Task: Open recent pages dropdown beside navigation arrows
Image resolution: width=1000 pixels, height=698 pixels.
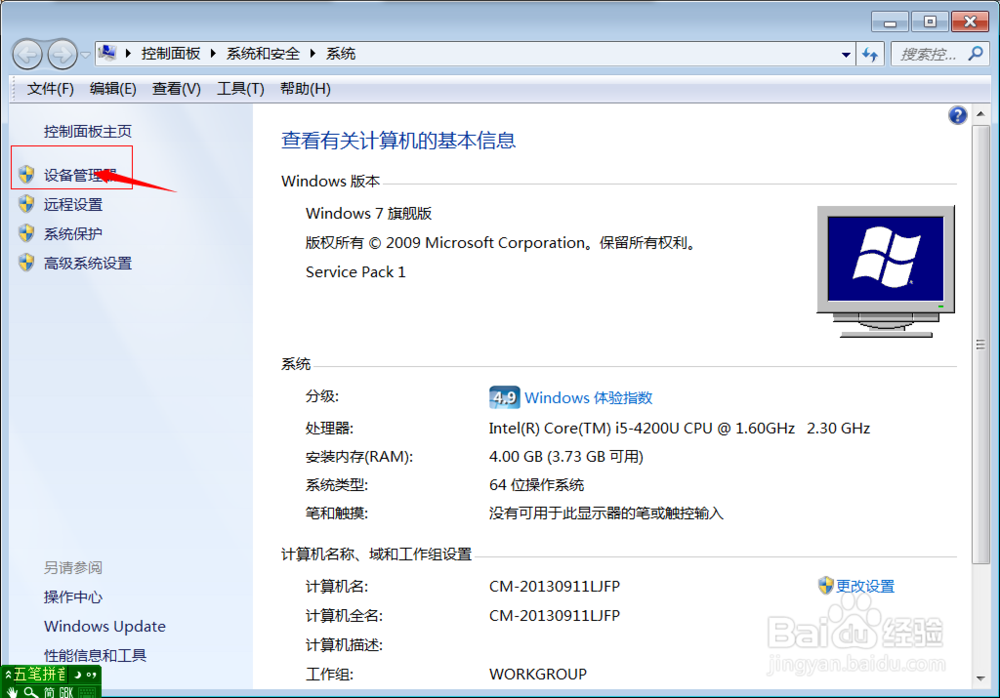Action: point(85,56)
